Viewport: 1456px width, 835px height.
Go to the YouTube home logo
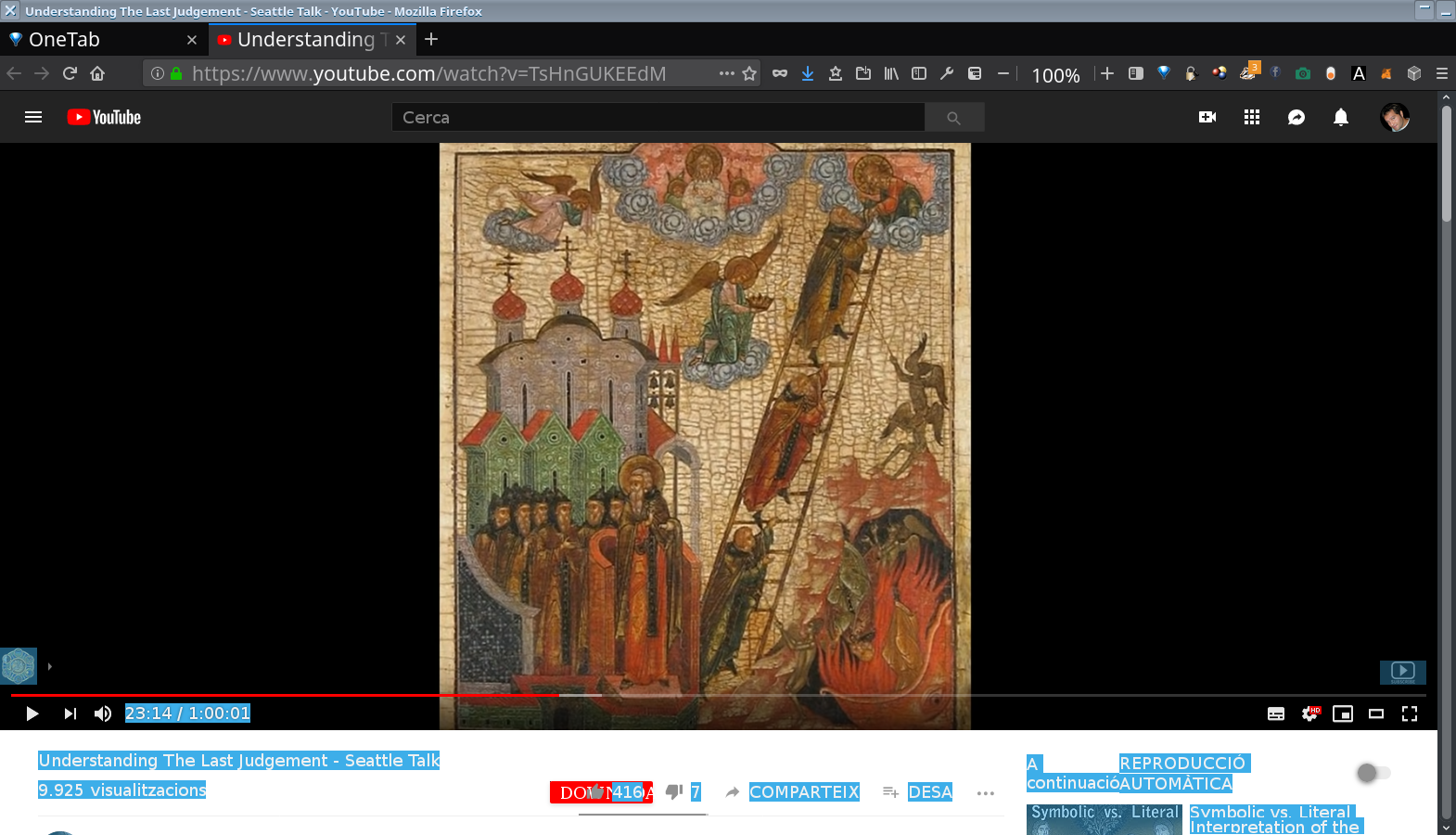104,117
